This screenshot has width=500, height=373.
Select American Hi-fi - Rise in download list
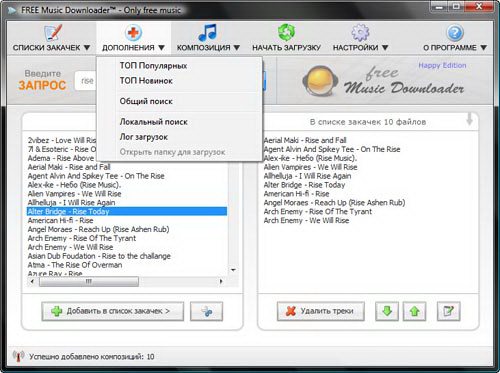[x=296, y=194]
